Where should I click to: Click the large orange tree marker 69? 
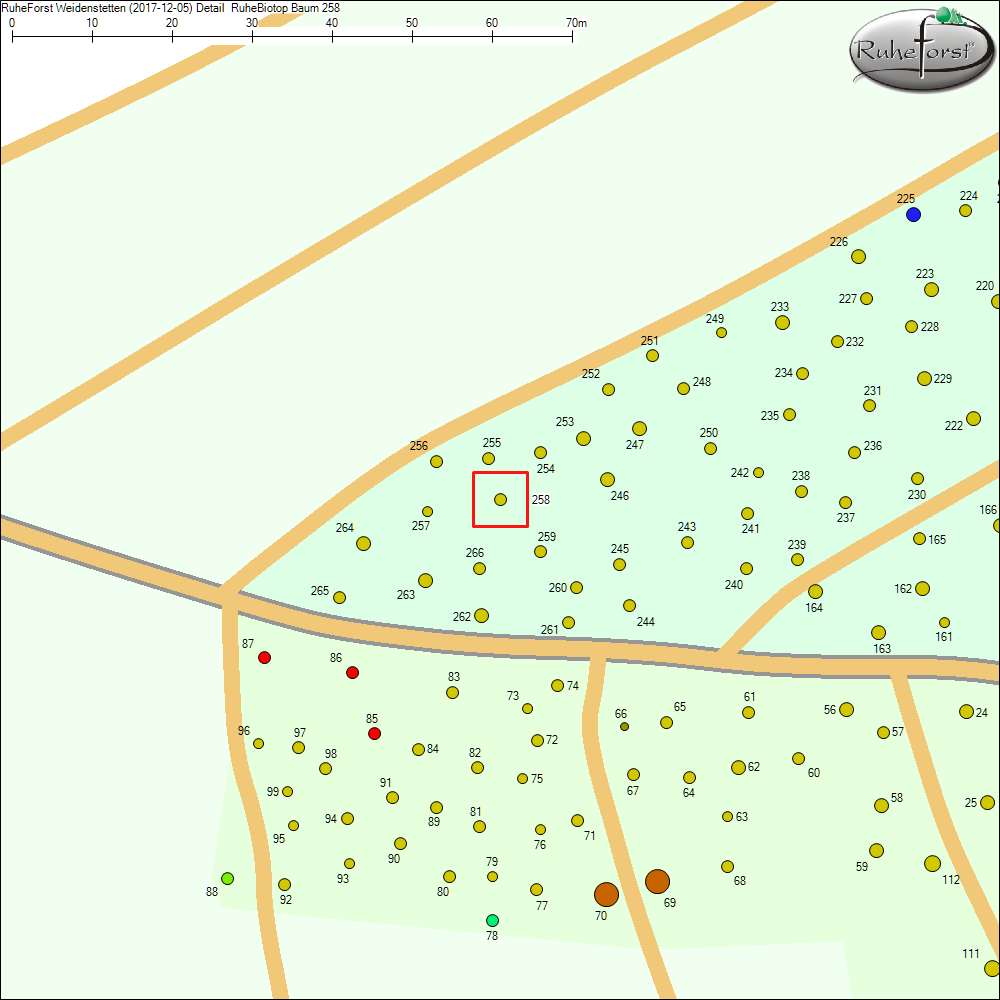[657, 881]
